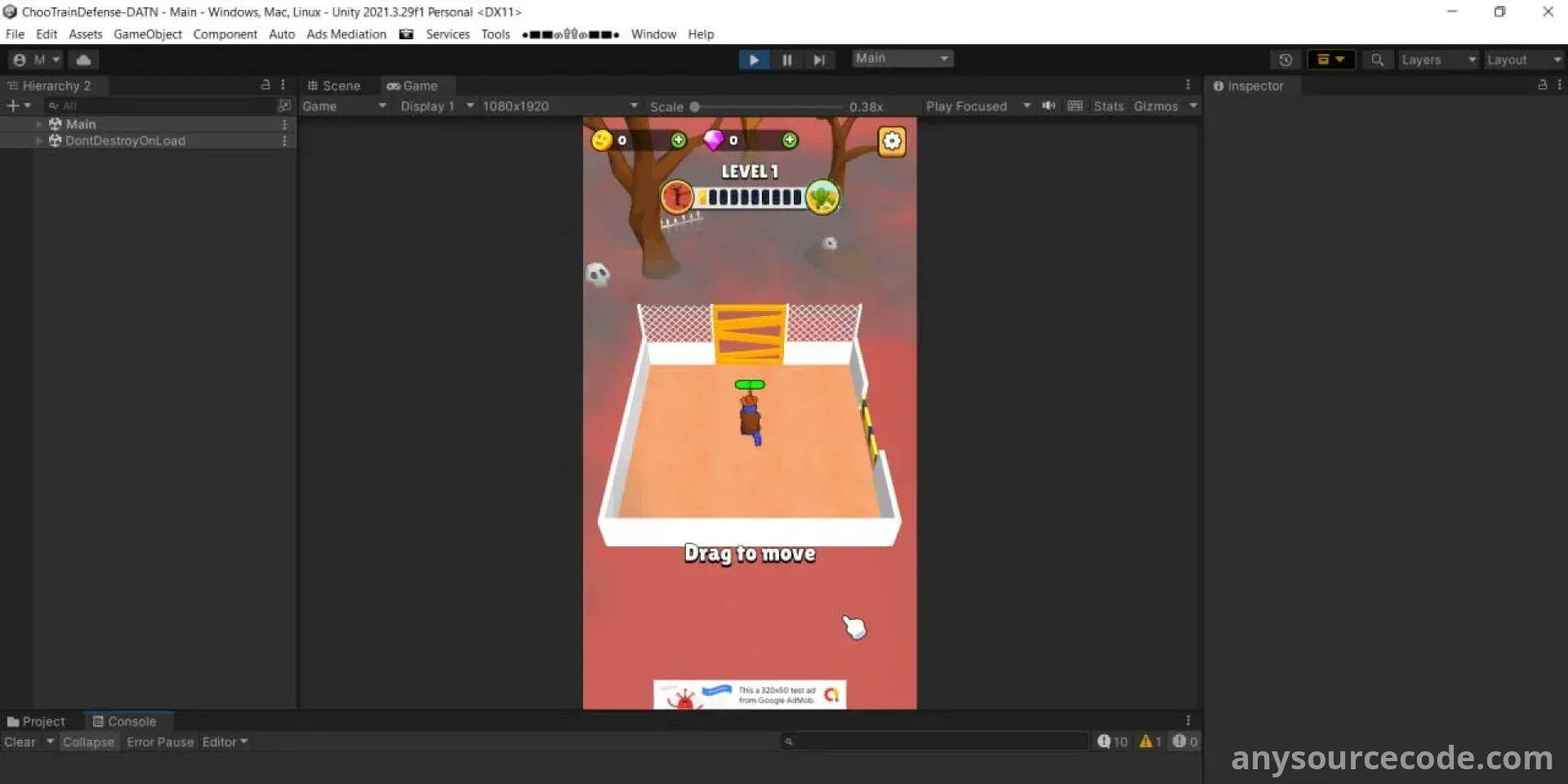
Task: Open the undo history icon
Action: tap(1285, 60)
